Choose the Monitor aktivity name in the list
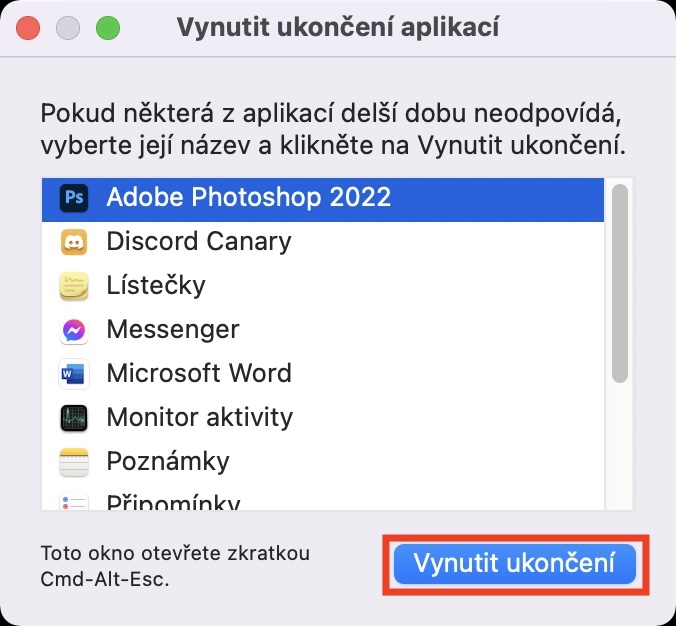 point(200,417)
